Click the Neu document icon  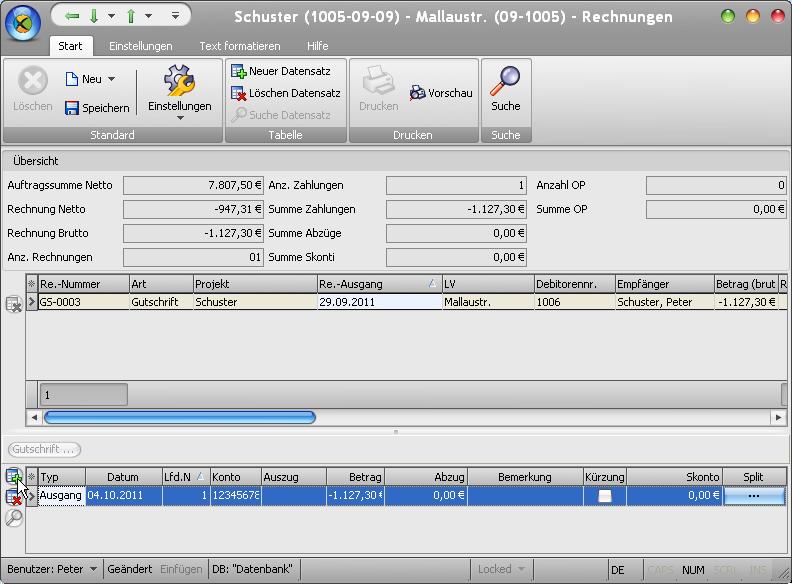tap(72, 79)
